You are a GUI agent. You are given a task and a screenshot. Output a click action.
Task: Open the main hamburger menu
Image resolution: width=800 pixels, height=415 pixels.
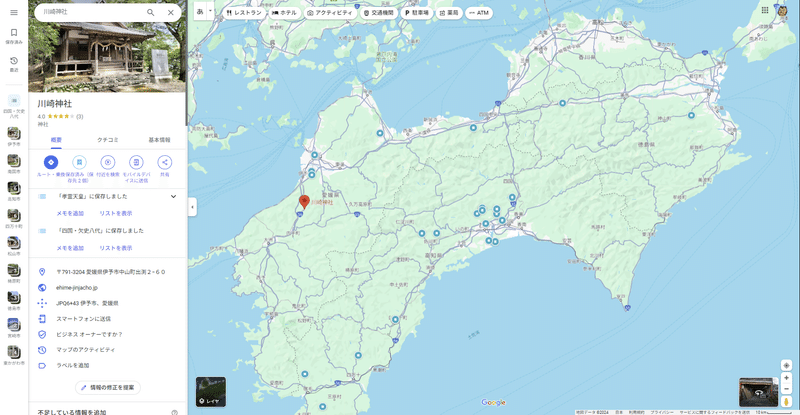click(14, 12)
